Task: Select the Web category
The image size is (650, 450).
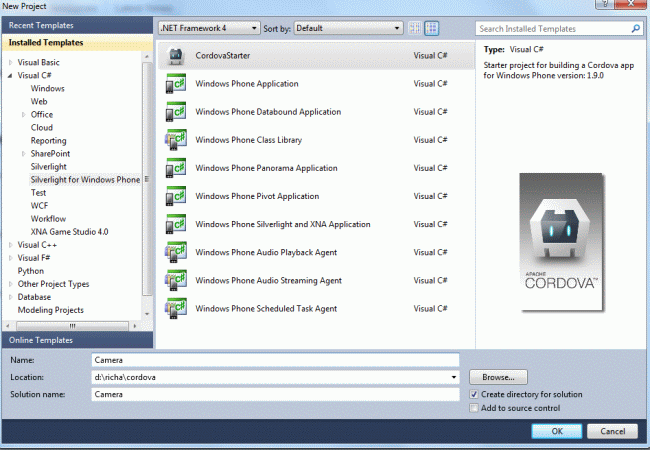Action: coord(39,102)
